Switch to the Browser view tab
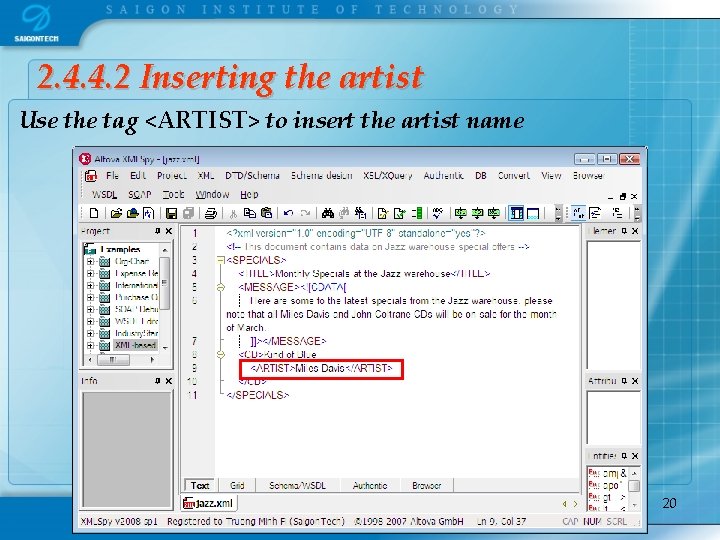720x540 pixels. (427, 485)
